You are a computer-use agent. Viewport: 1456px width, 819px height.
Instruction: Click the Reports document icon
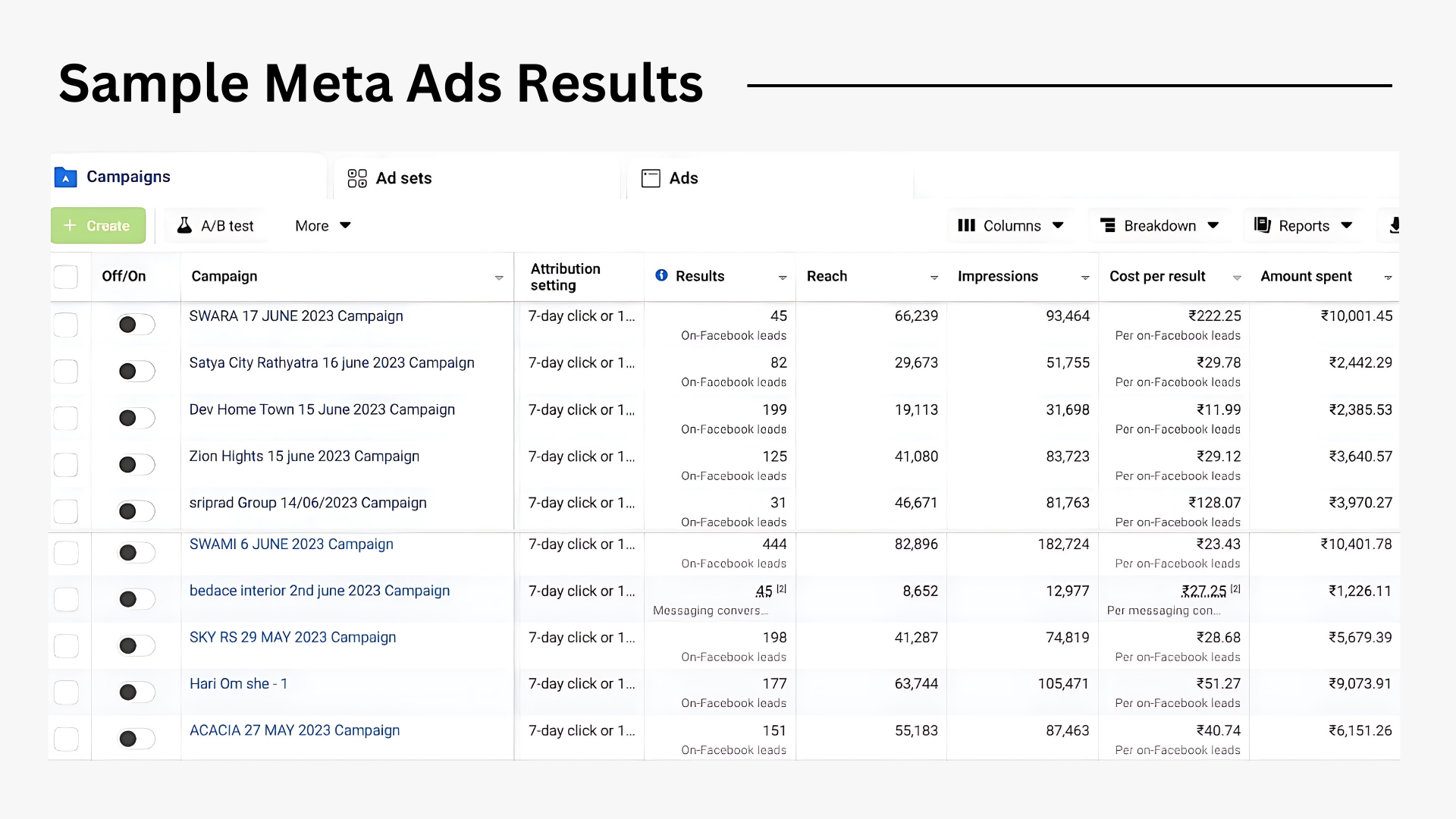pos(1263,225)
